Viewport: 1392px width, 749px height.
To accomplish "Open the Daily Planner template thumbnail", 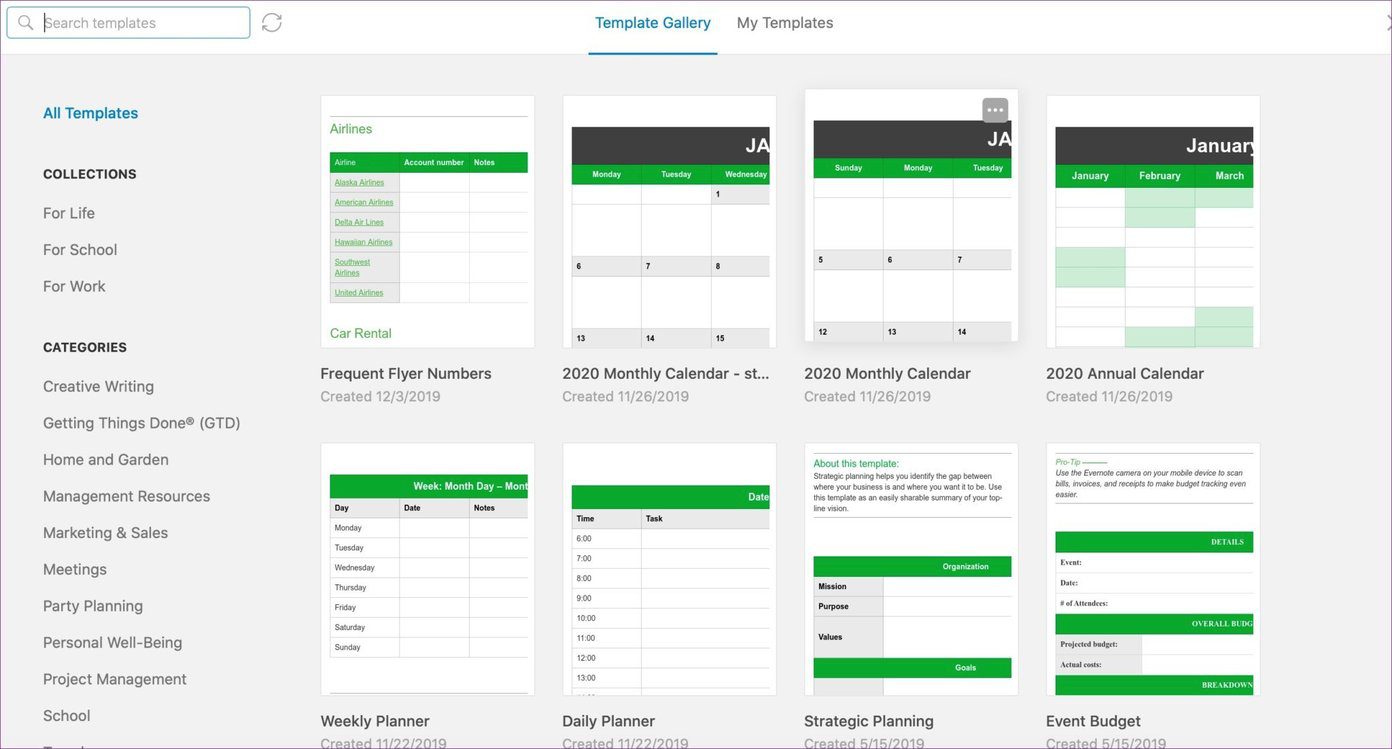I will pos(670,570).
